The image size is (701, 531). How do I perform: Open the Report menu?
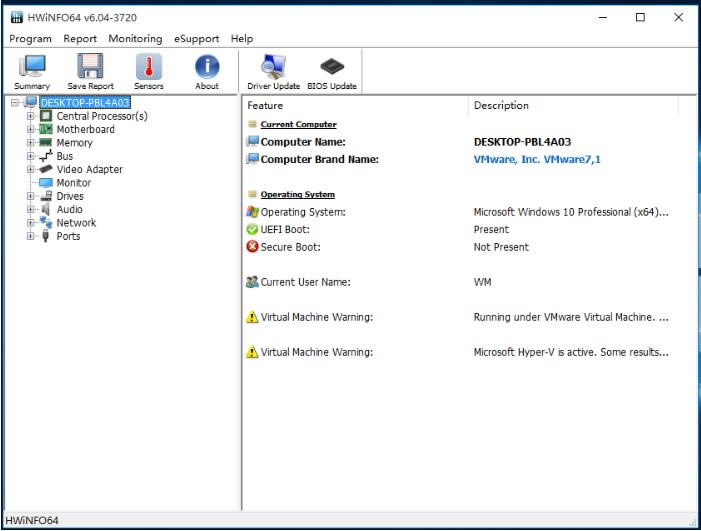[x=80, y=39]
